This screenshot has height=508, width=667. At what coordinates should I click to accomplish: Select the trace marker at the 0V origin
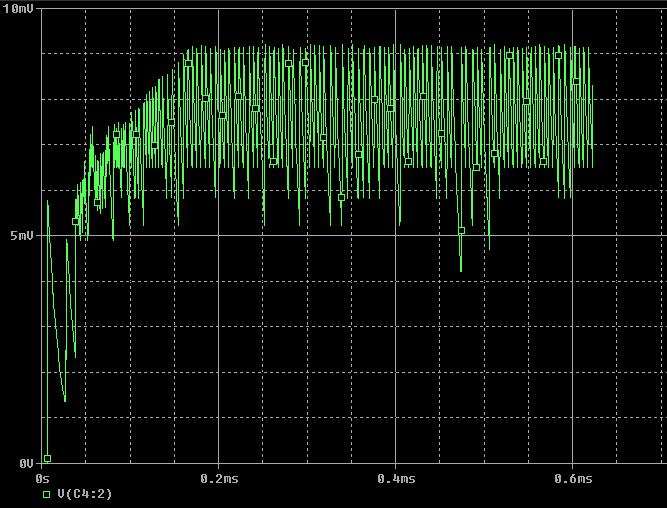click(x=48, y=459)
